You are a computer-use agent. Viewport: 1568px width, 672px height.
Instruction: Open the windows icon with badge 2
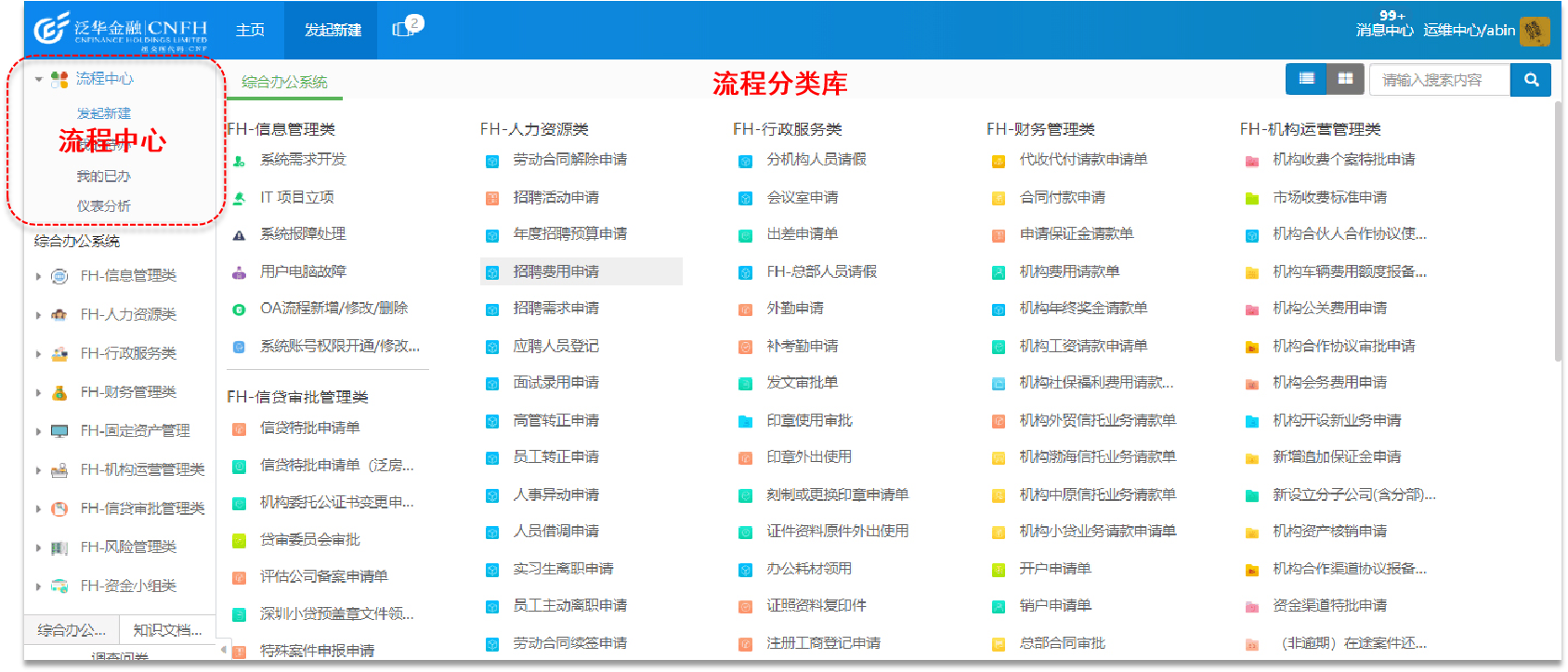click(x=405, y=29)
